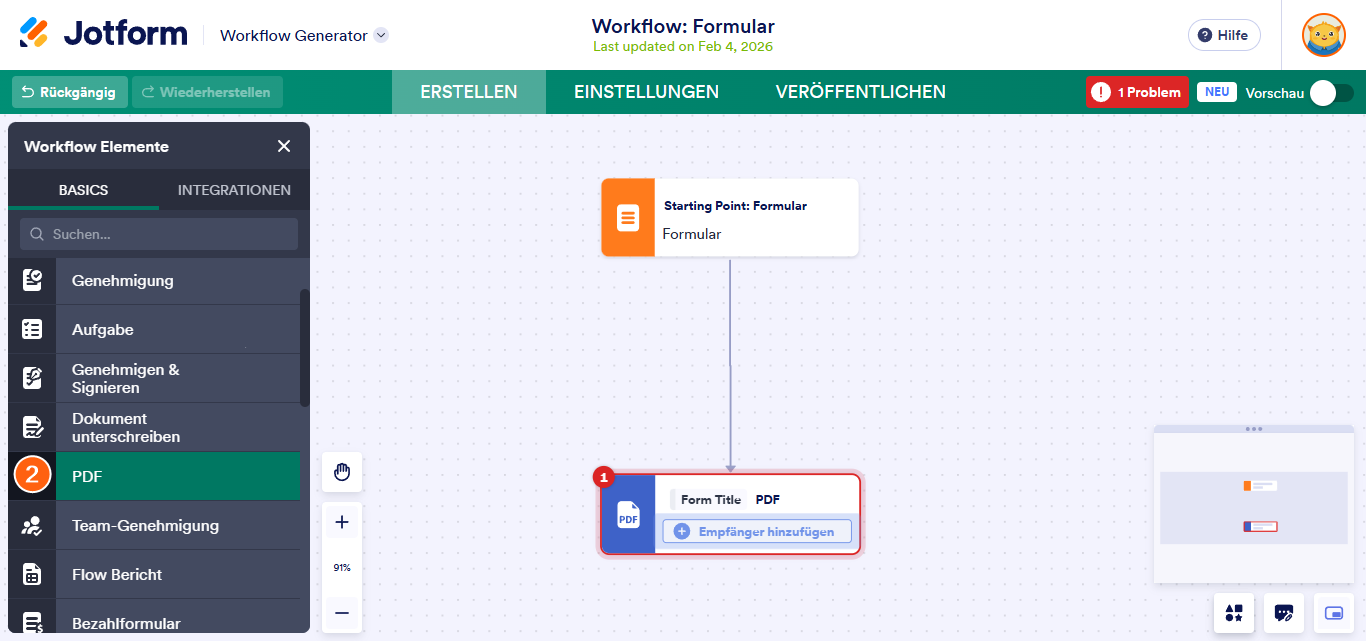Viewport: 1366px width, 641px height.
Task: Toggle the Vorschau preview switch
Action: point(1331,91)
